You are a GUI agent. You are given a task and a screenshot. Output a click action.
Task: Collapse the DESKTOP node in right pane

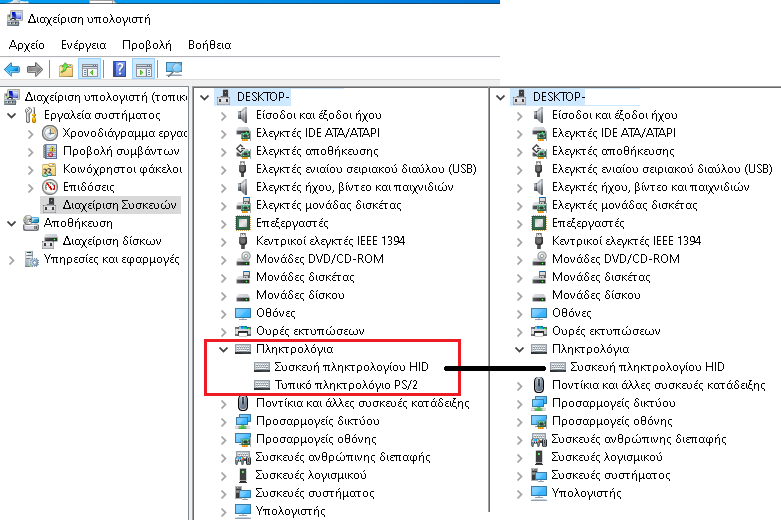click(x=500, y=97)
